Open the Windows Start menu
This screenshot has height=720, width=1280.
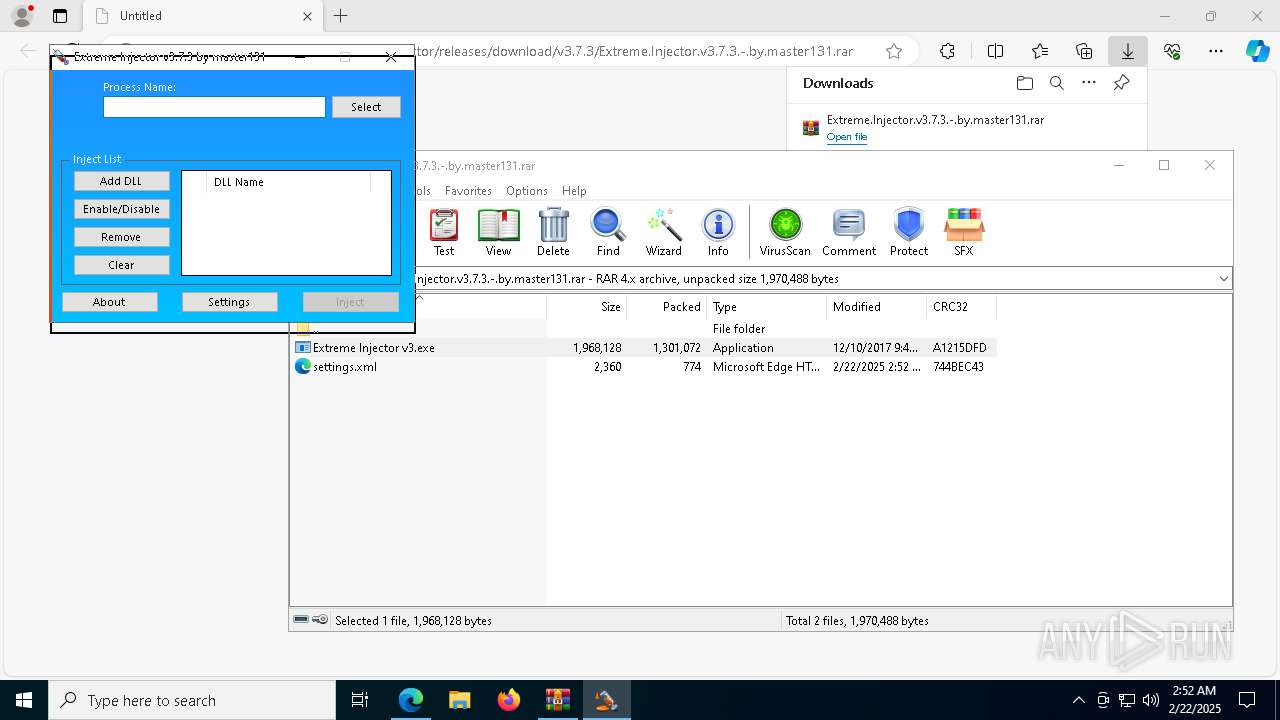coord(24,700)
